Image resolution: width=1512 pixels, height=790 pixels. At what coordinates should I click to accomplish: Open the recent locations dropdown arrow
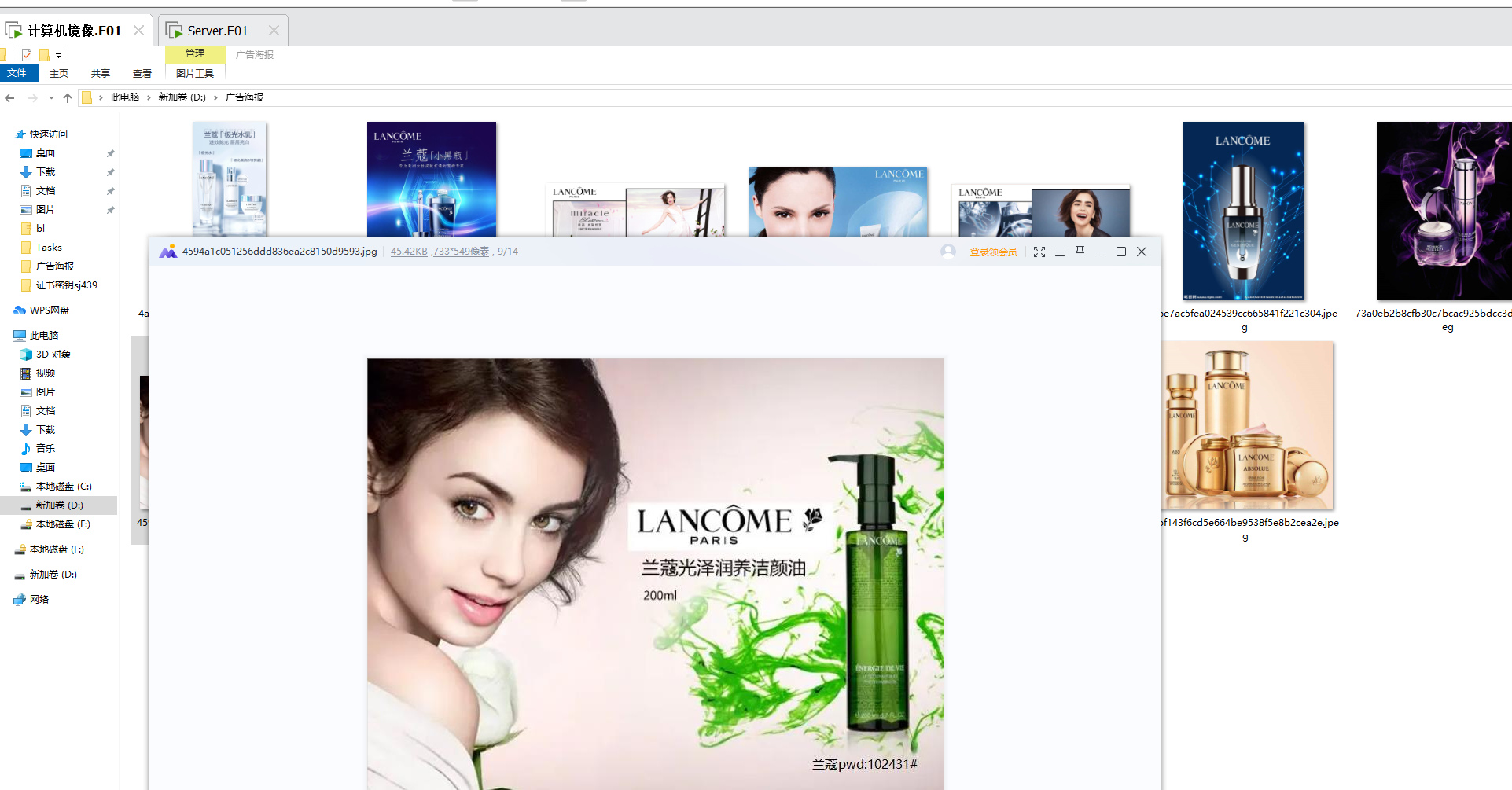[51, 97]
